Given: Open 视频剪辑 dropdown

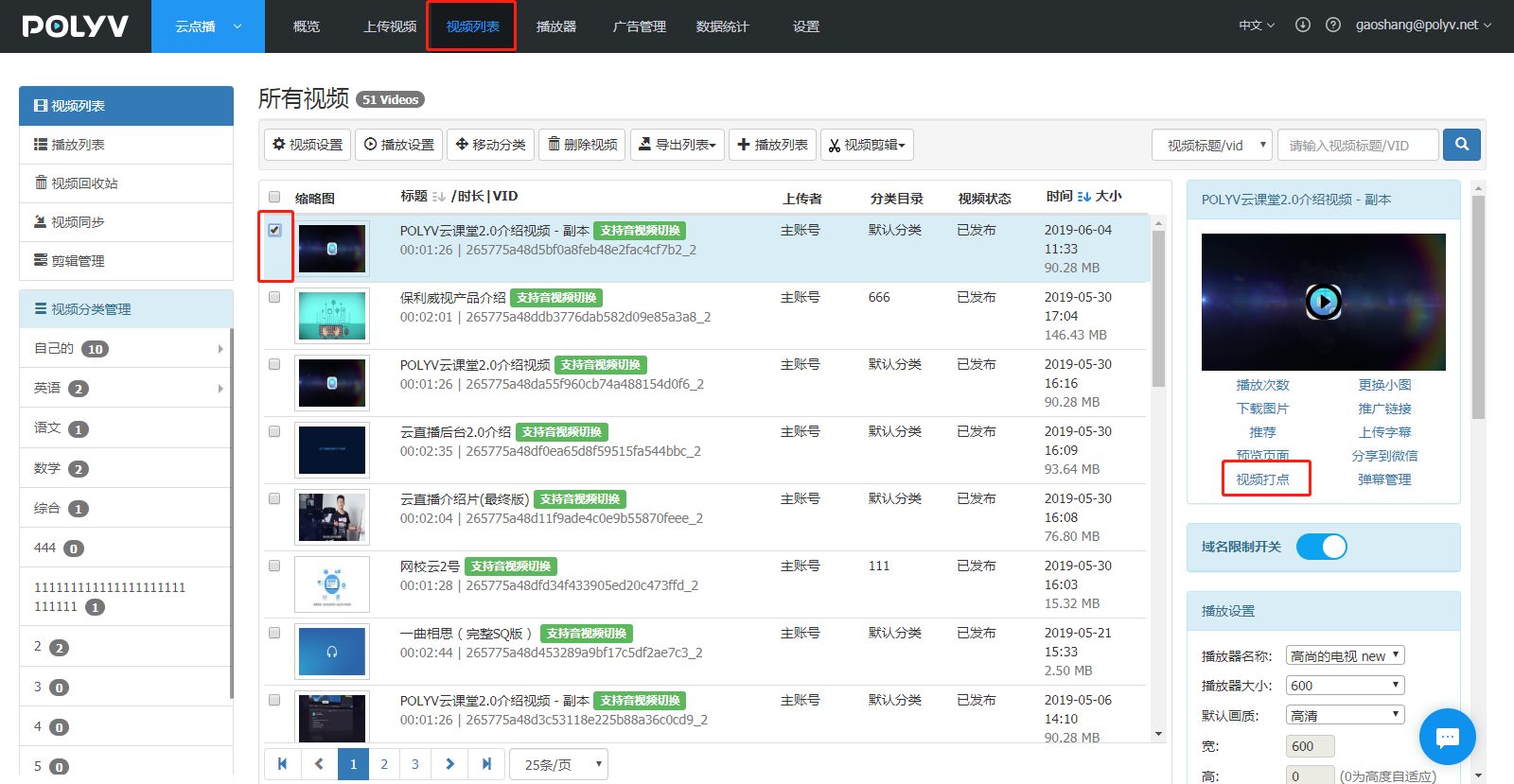Looking at the screenshot, I should [867, 145].
